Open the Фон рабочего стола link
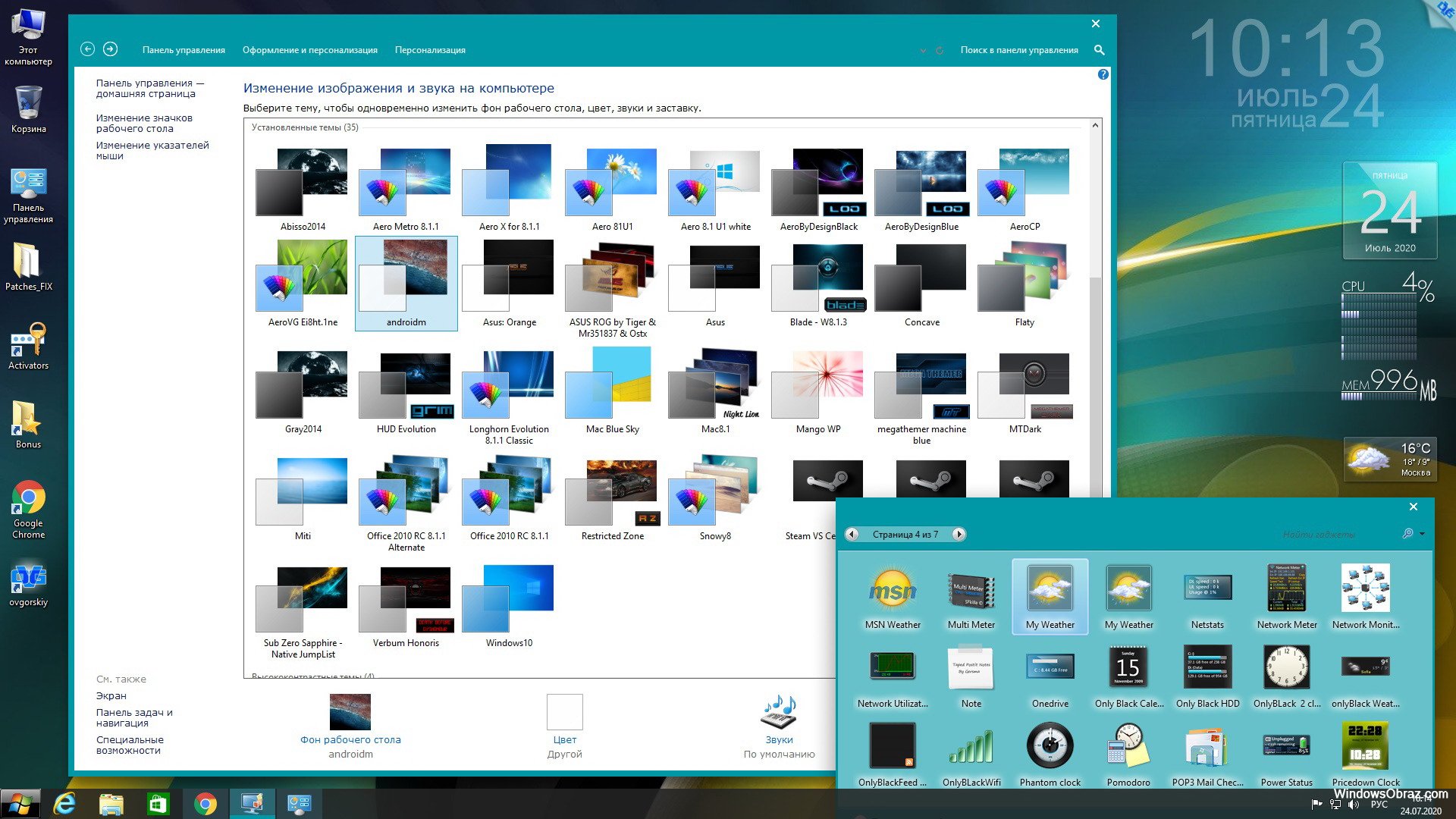This screenshot has height=819, width=1456. 350,739
